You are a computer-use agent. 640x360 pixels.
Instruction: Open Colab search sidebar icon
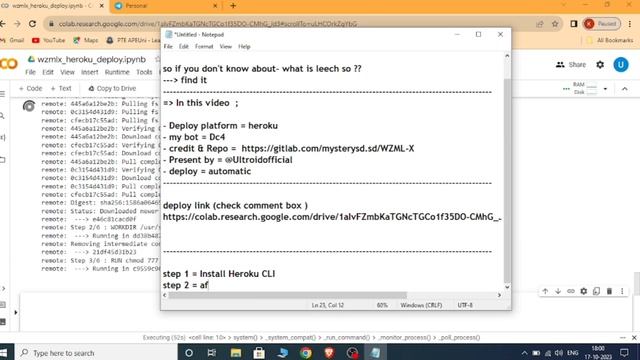[2, 116]
